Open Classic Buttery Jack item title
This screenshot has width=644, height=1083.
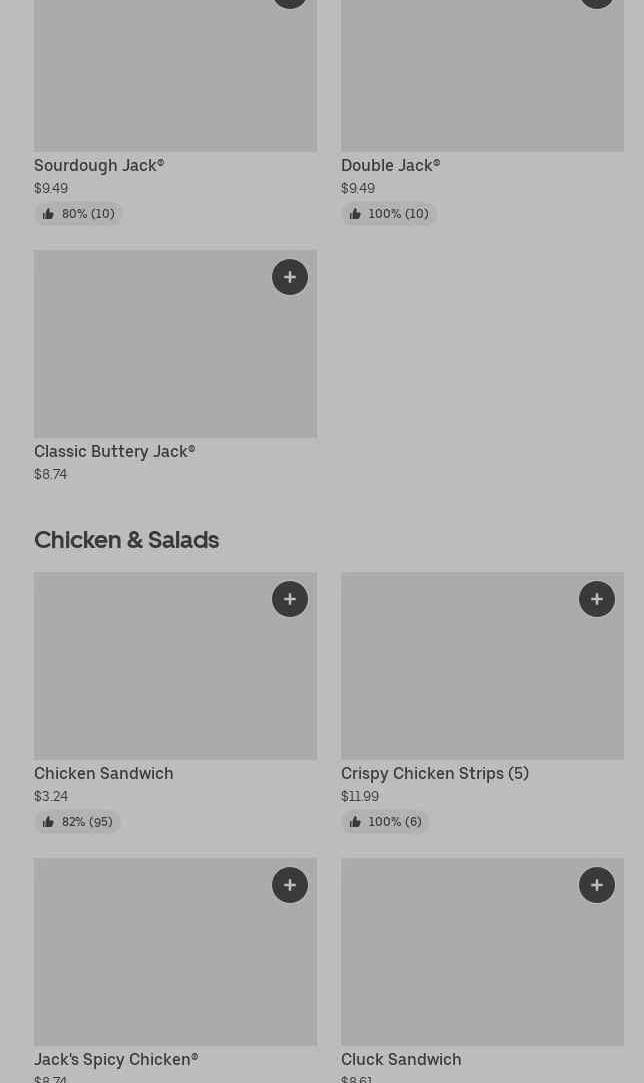click(114, 451)
